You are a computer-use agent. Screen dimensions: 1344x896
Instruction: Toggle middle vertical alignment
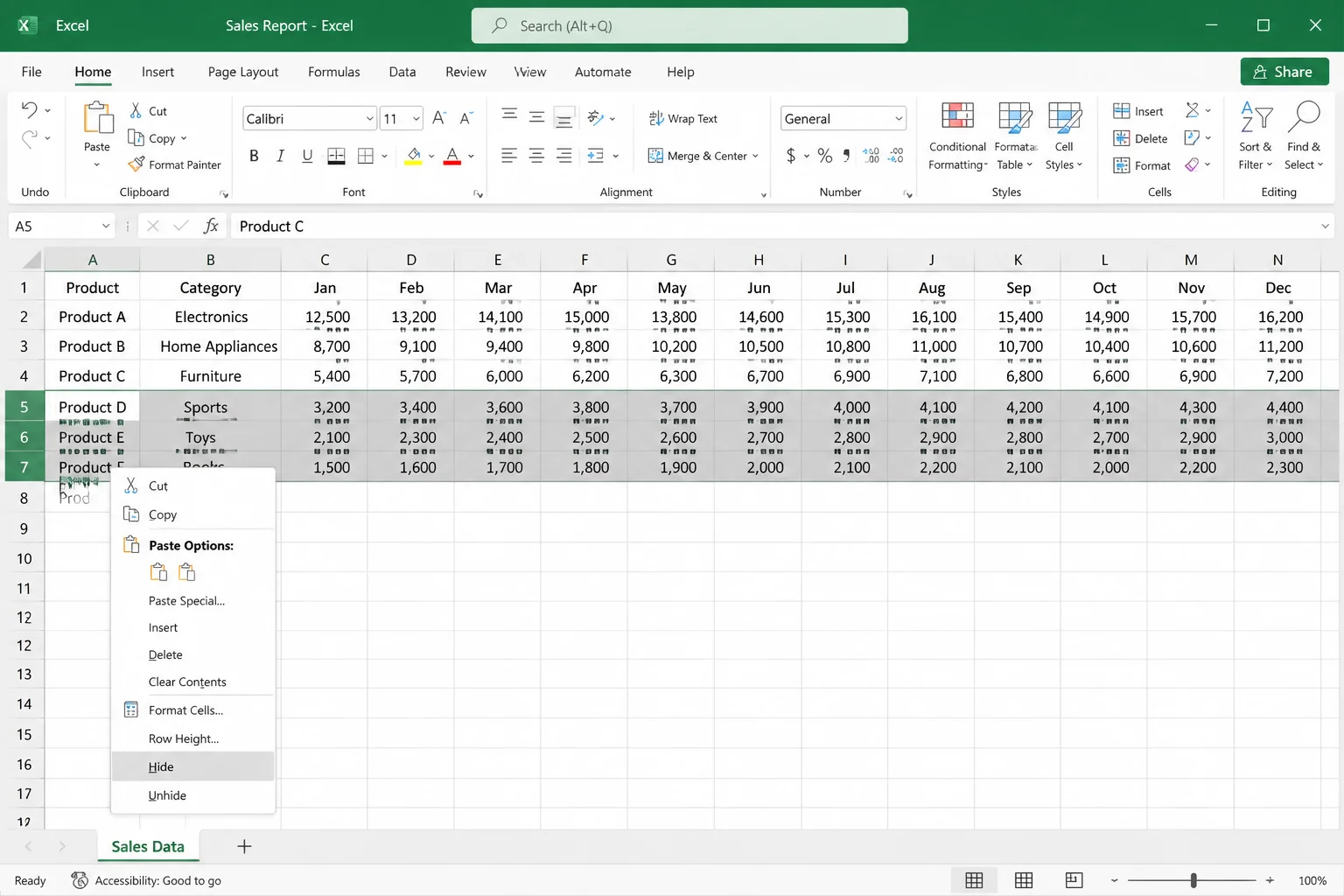click(x=536, y=116)
